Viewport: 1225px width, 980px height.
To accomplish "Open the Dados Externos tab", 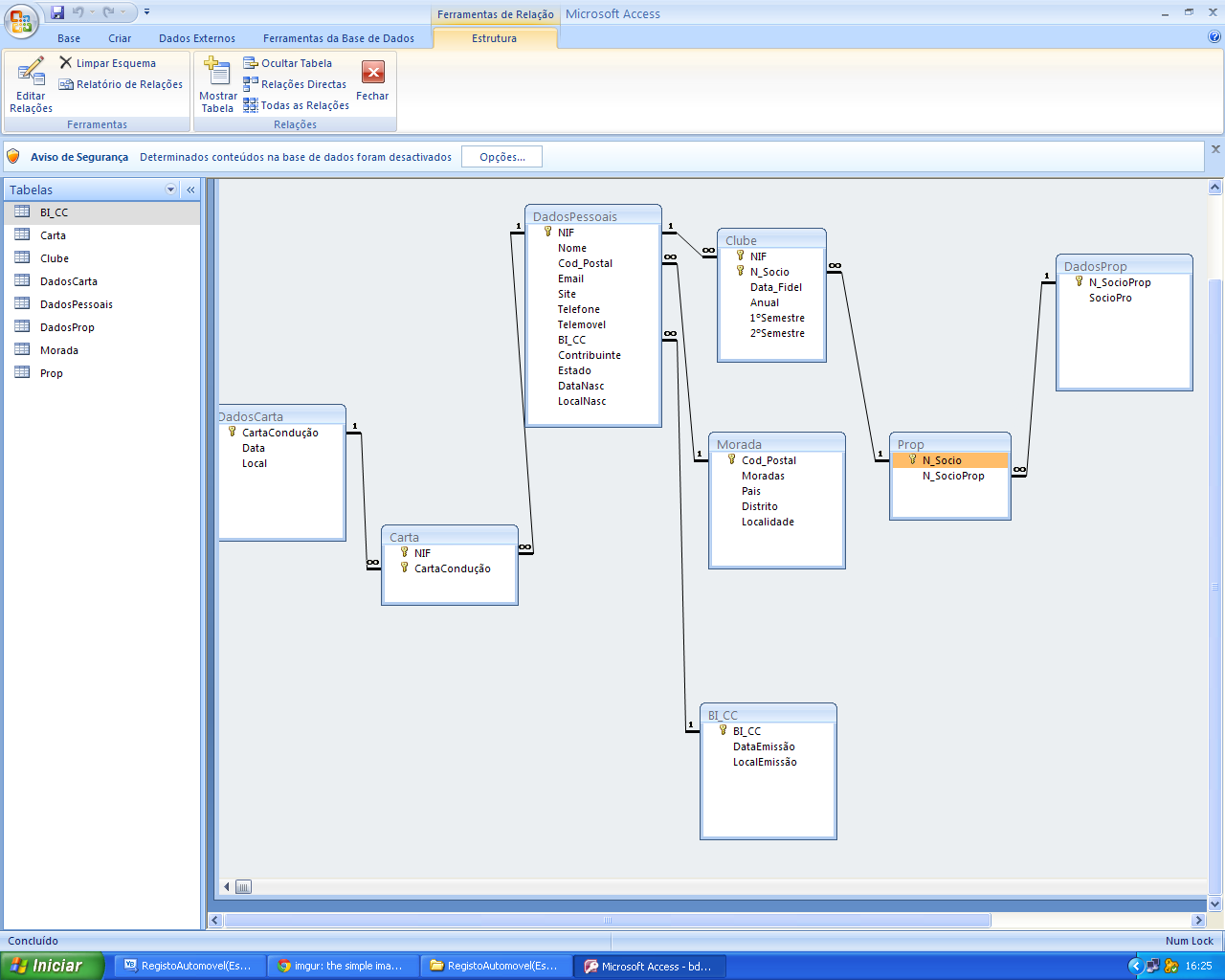I will [197, 38].
